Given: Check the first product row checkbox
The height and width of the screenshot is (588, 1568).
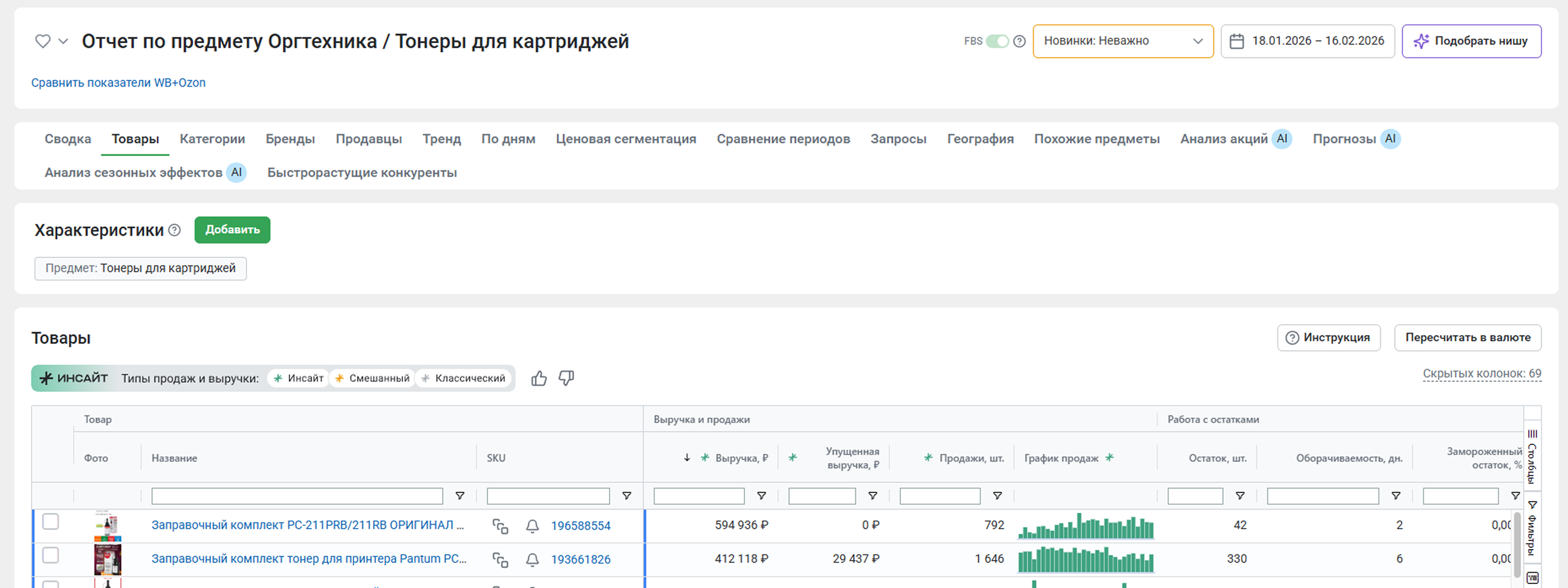Looking at the screenshot, I should coord(51,521).
